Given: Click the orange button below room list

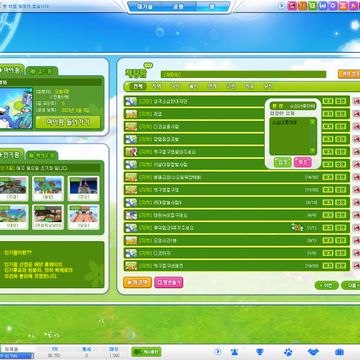Looking at the screenshot, I should (x=138, y=282).
